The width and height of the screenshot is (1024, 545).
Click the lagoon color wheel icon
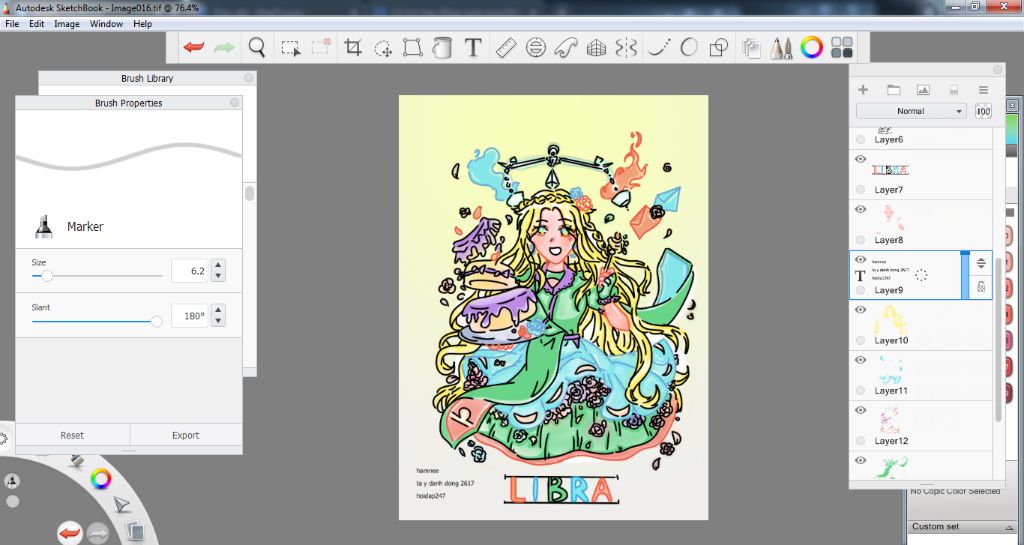101,479
